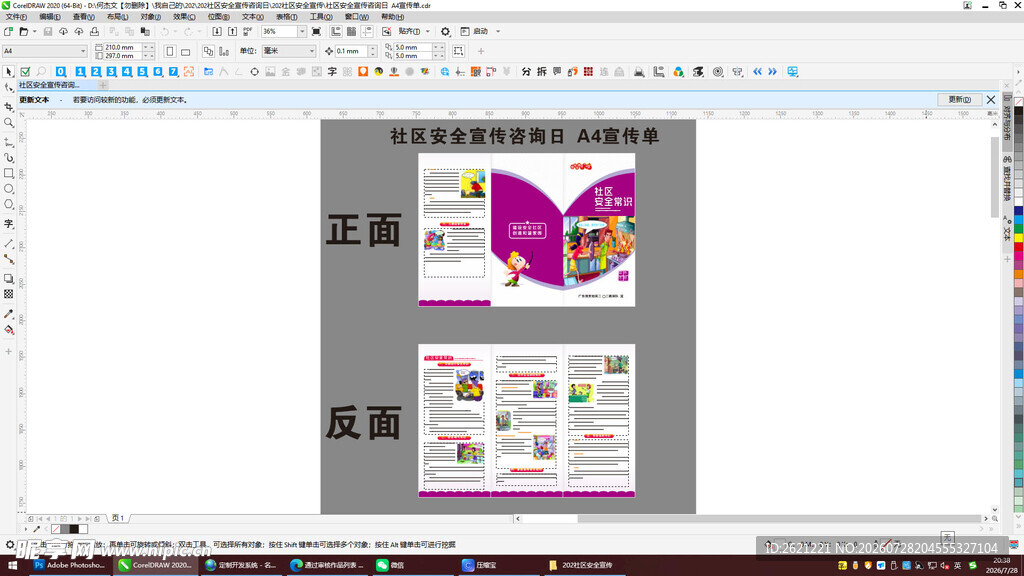Select the Rectangle tool
This screenshot has width=1024, height=576.
tap(8, 173)
